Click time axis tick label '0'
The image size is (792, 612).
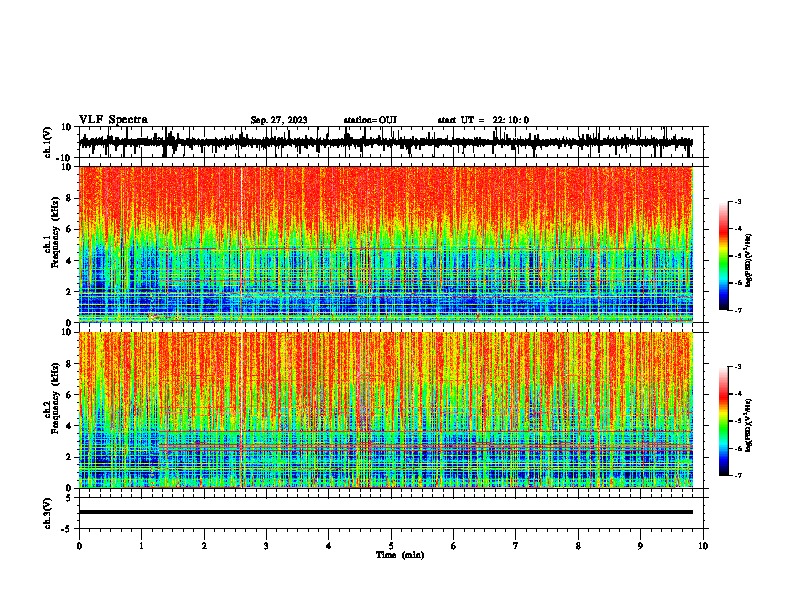click(79, 546)
